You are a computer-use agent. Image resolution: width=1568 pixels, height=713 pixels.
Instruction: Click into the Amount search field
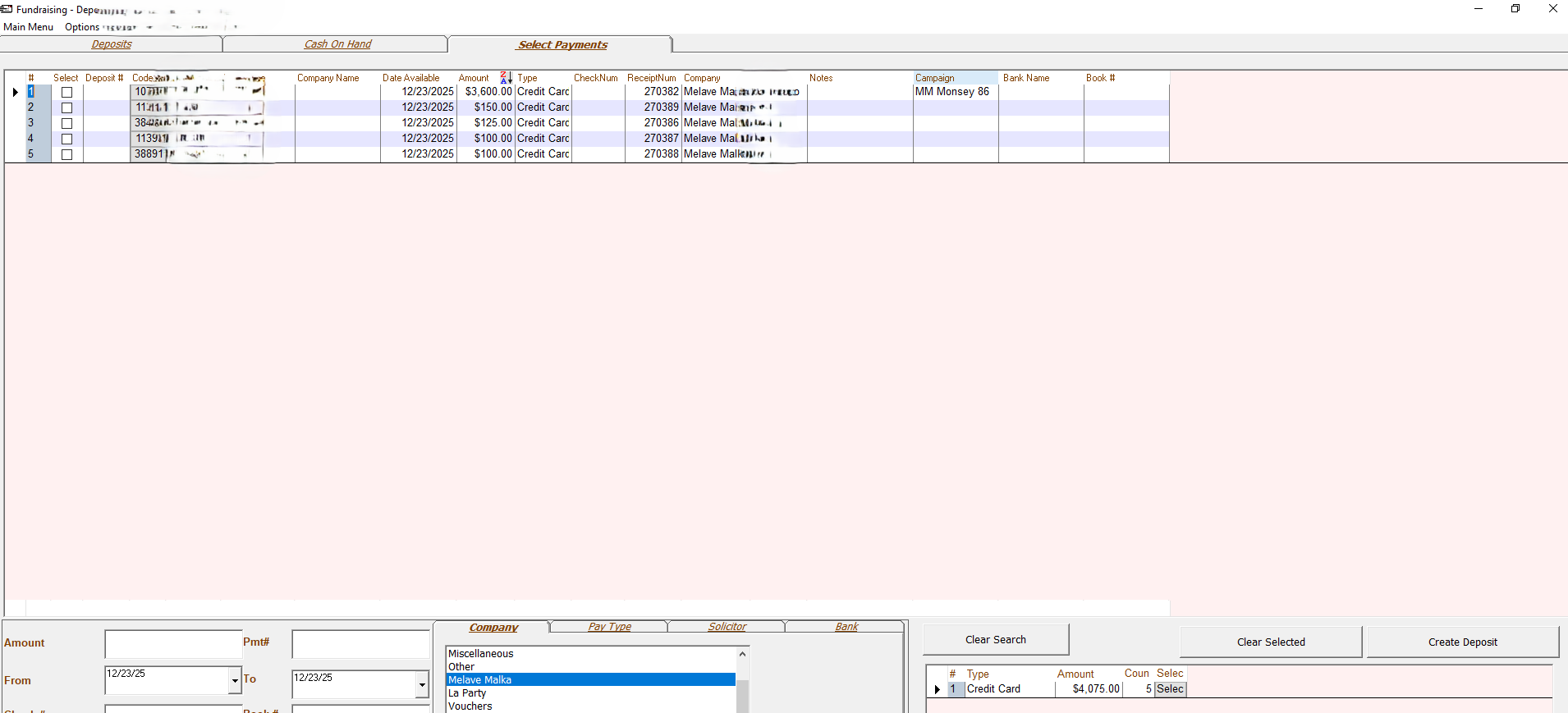tap(173, 643)
